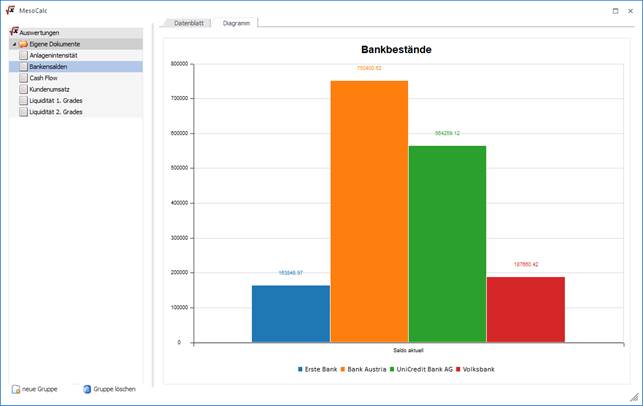Image resolution: width=643 pixels, height=406 pixels.
Task: Click the Erste Bank legend swatch
Action: (300, 370)
